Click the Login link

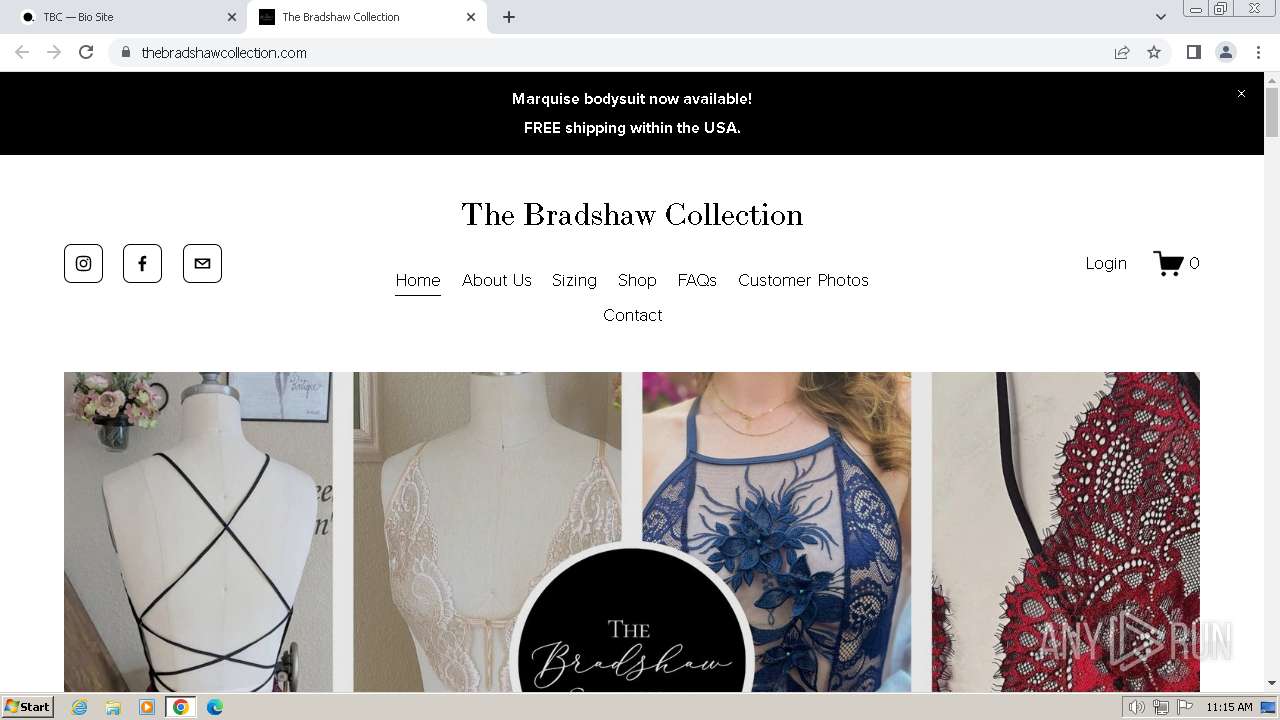(x=1106, y=263)
